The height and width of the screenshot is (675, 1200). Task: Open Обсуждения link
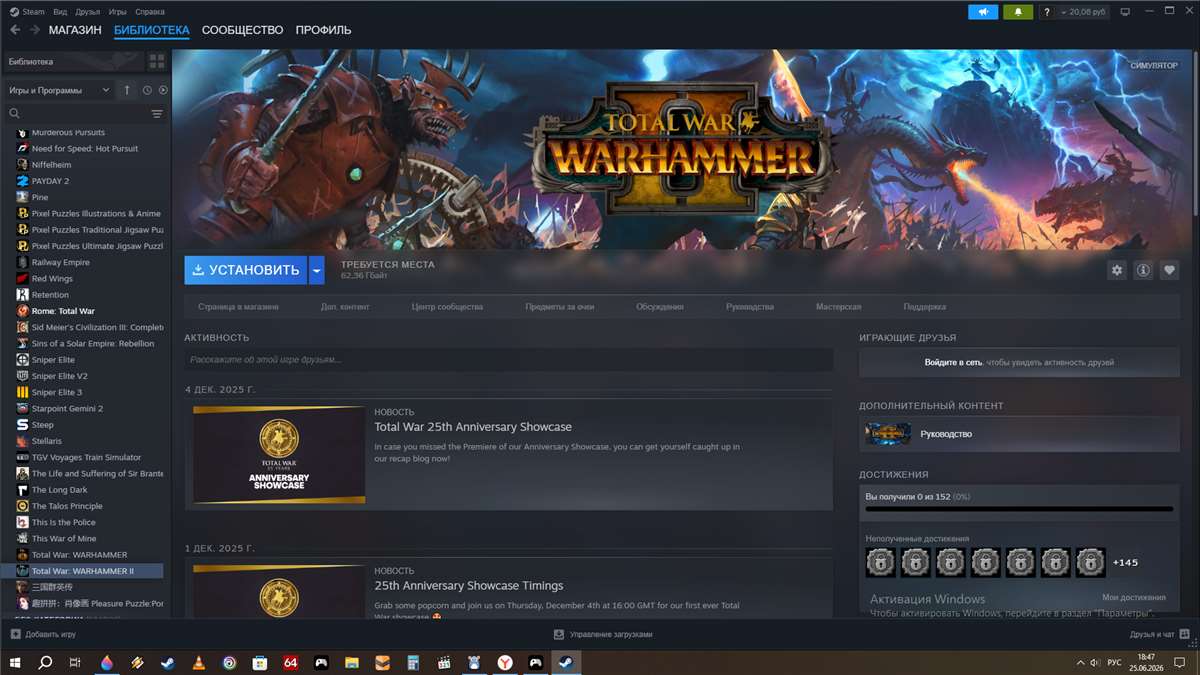[660, 307]
